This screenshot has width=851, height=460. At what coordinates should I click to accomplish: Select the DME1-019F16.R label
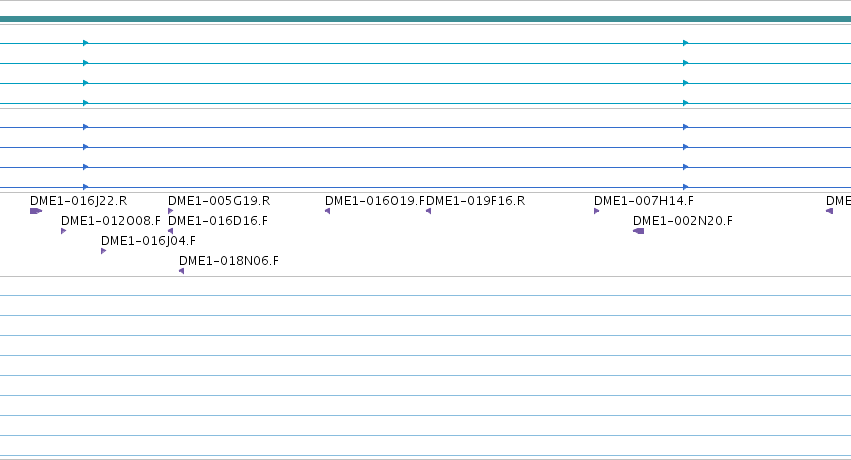click(475, 201)
